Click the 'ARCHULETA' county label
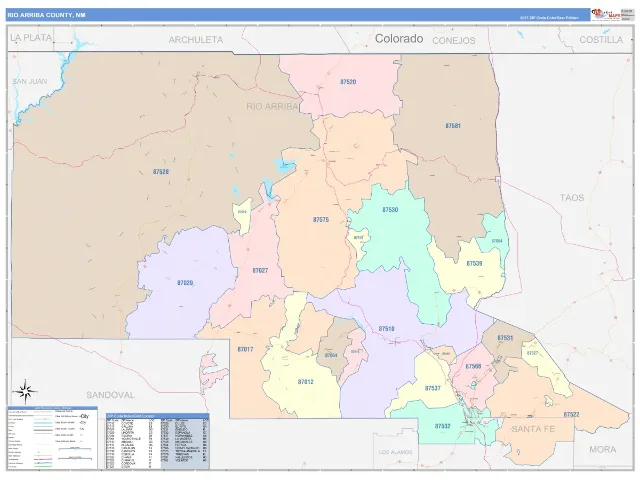 coord(196,40)
